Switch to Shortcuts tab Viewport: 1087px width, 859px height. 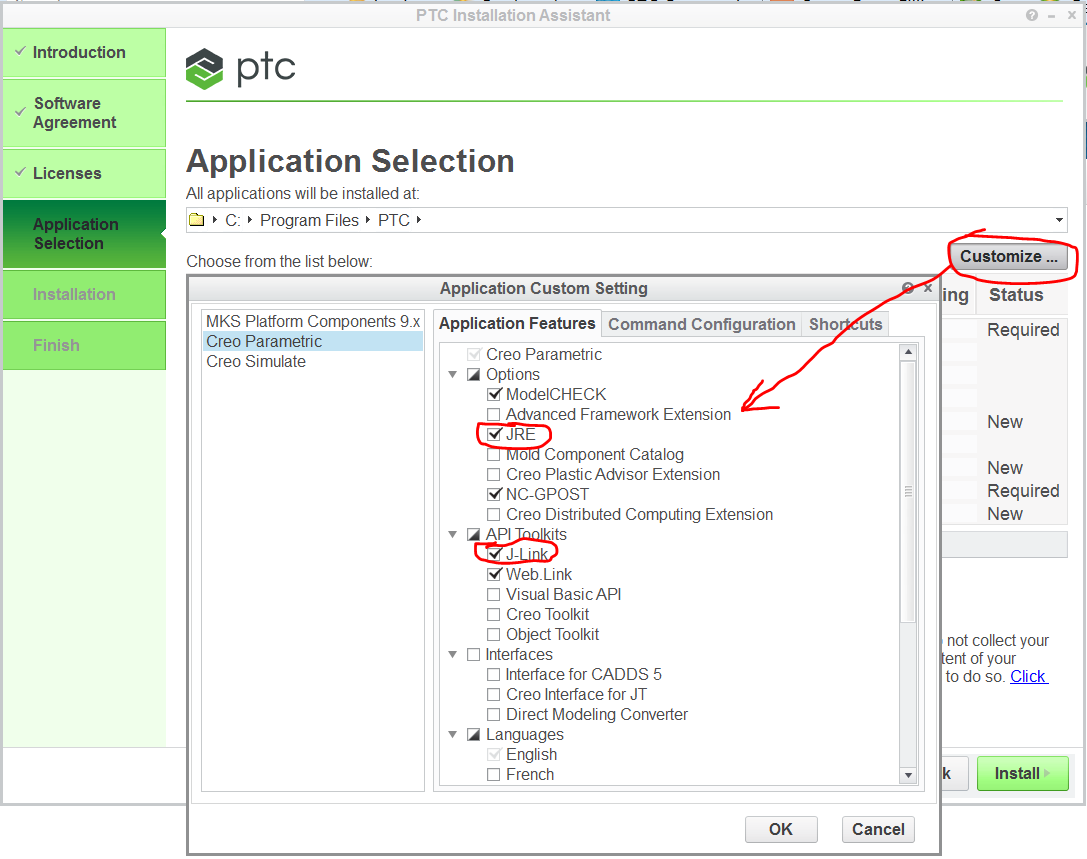tap(845, 324)
